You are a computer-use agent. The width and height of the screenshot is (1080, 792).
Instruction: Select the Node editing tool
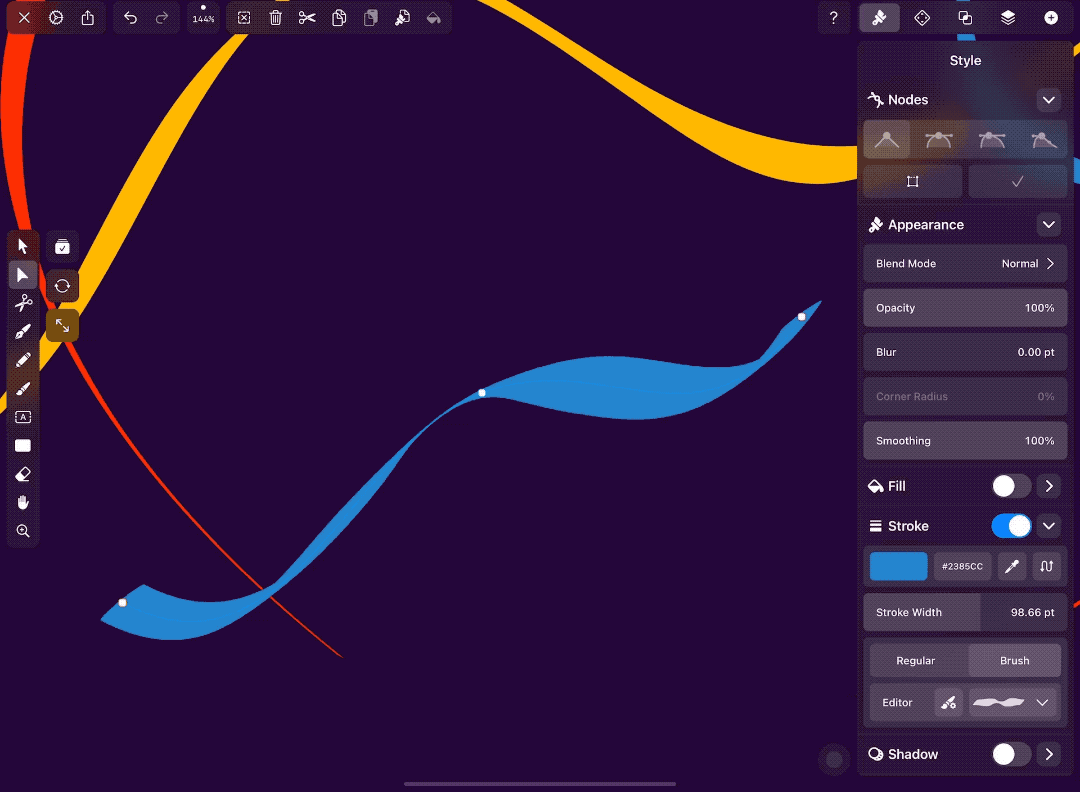22,275
